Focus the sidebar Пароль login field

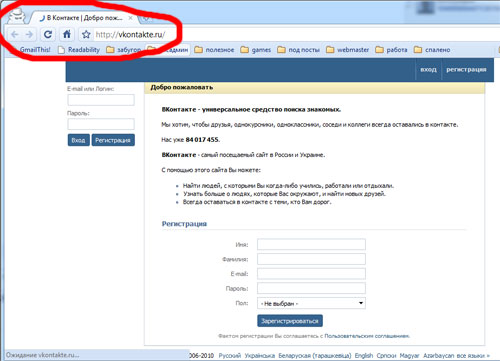pos(101,124)
